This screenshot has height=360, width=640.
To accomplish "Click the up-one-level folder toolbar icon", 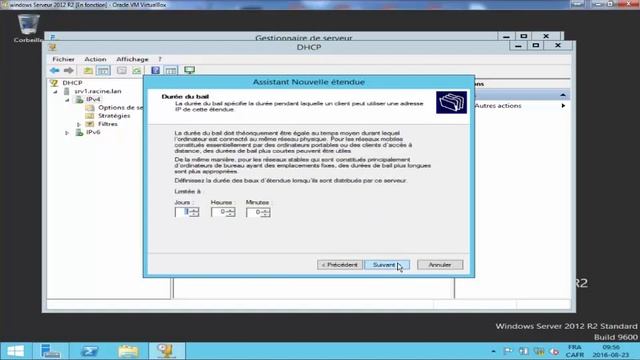I will [x=88, y=71].
